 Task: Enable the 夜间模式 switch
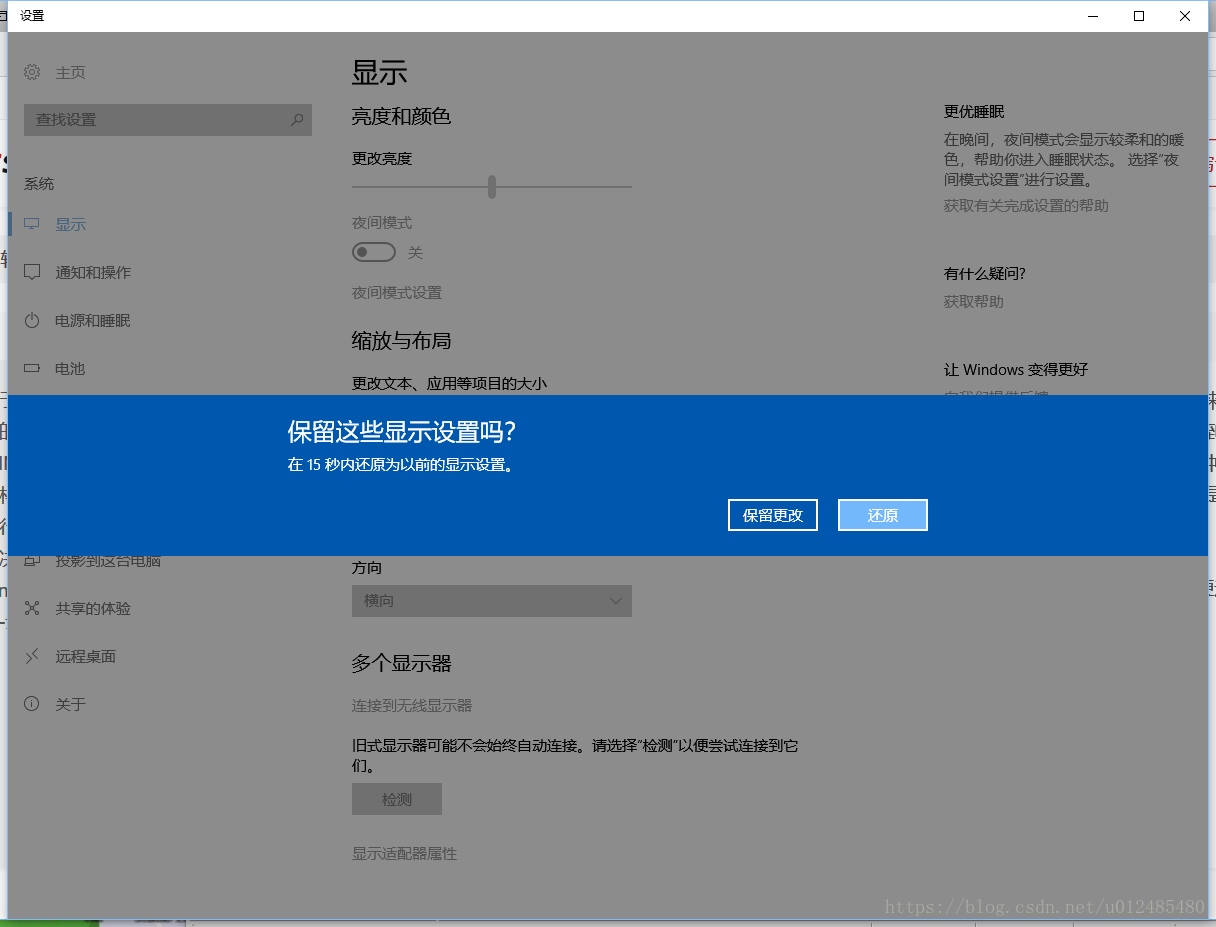pos(374,252)
